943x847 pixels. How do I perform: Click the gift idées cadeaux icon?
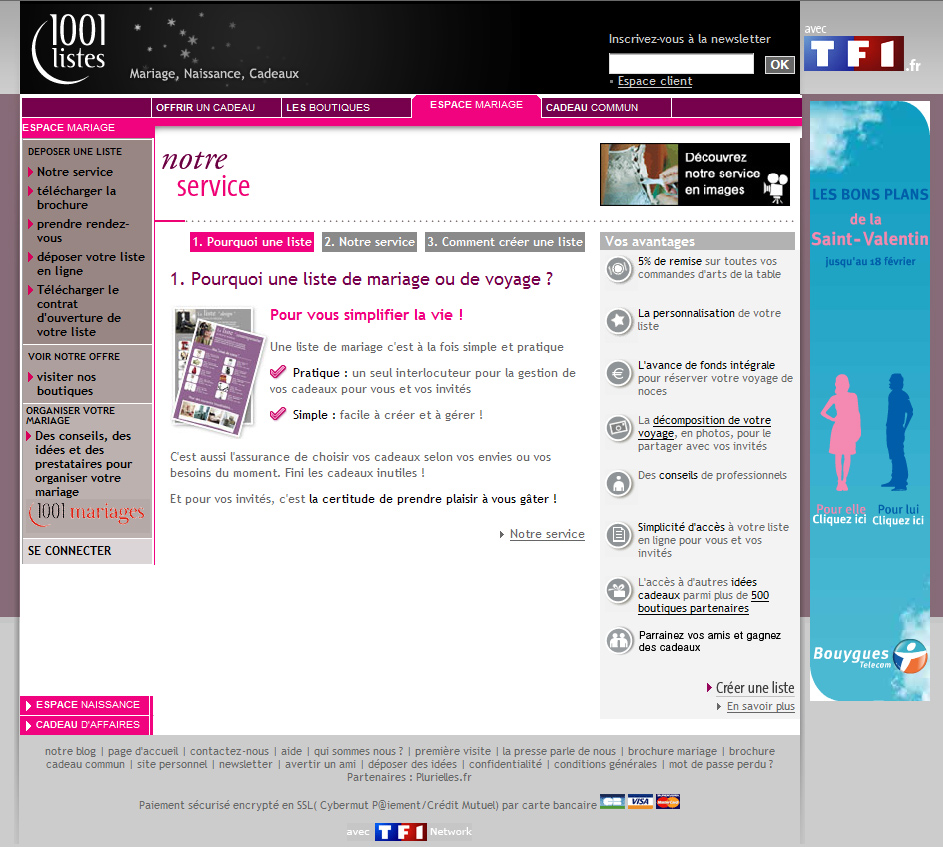click(618, 590)
